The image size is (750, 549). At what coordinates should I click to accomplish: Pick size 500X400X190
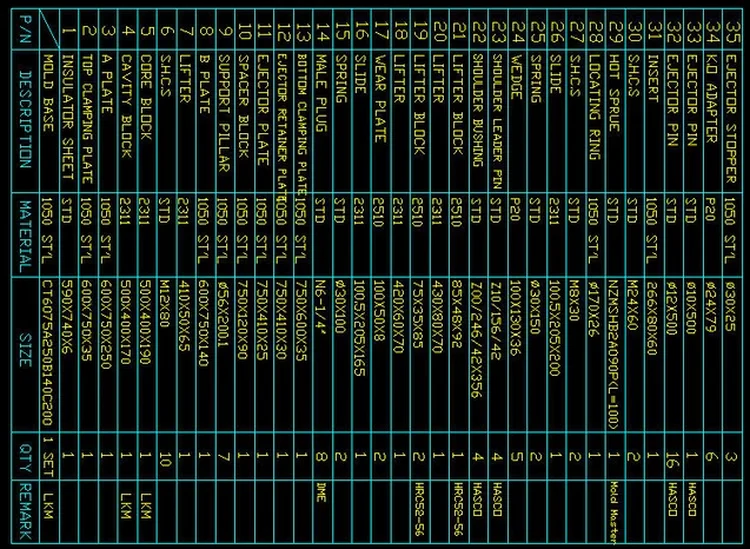point(146,322)
